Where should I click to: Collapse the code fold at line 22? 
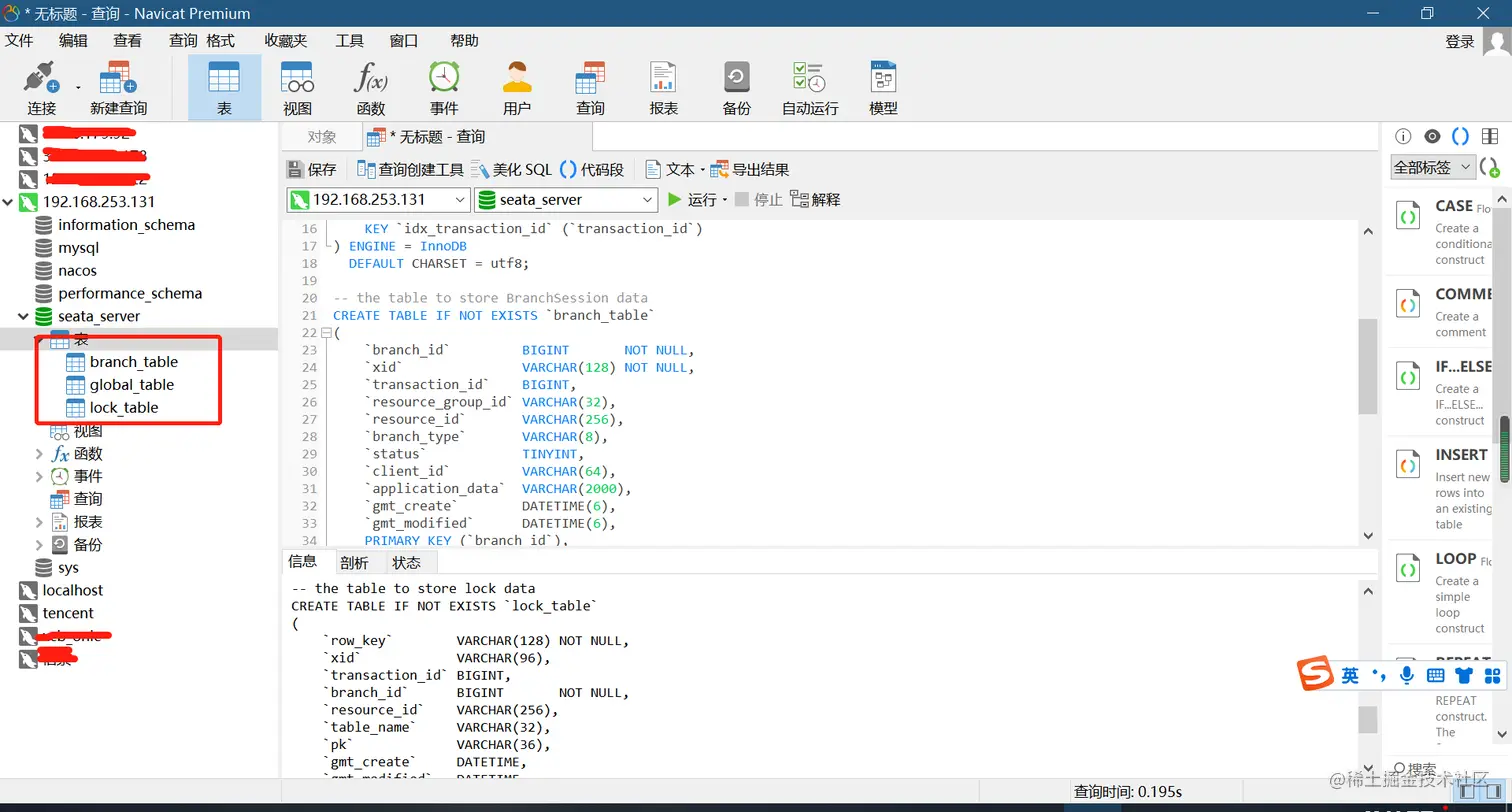point(325,333)
